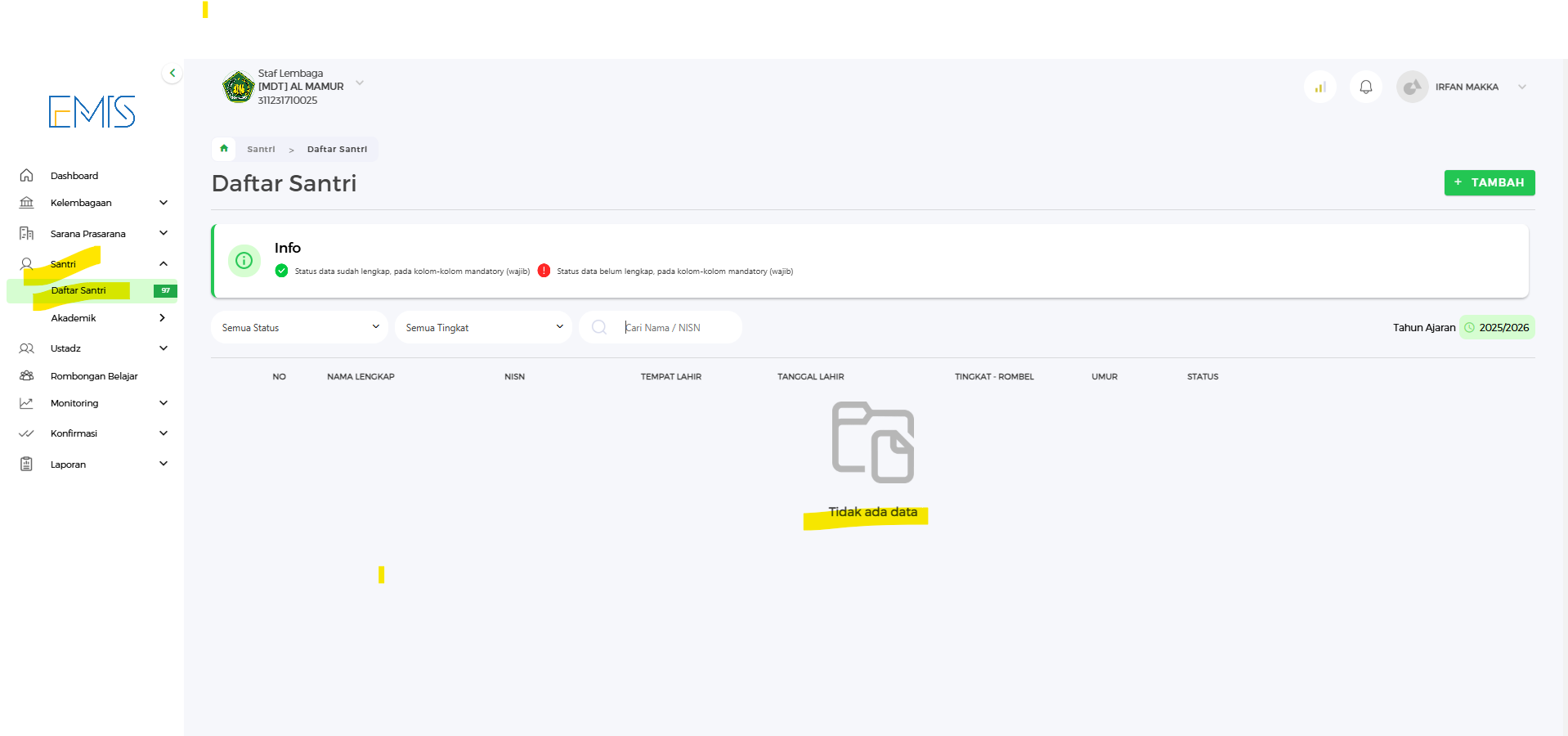Screen dimensions: 1568x736
Task: Click the search magnifier icon
Action: click(x=599, y=327)
